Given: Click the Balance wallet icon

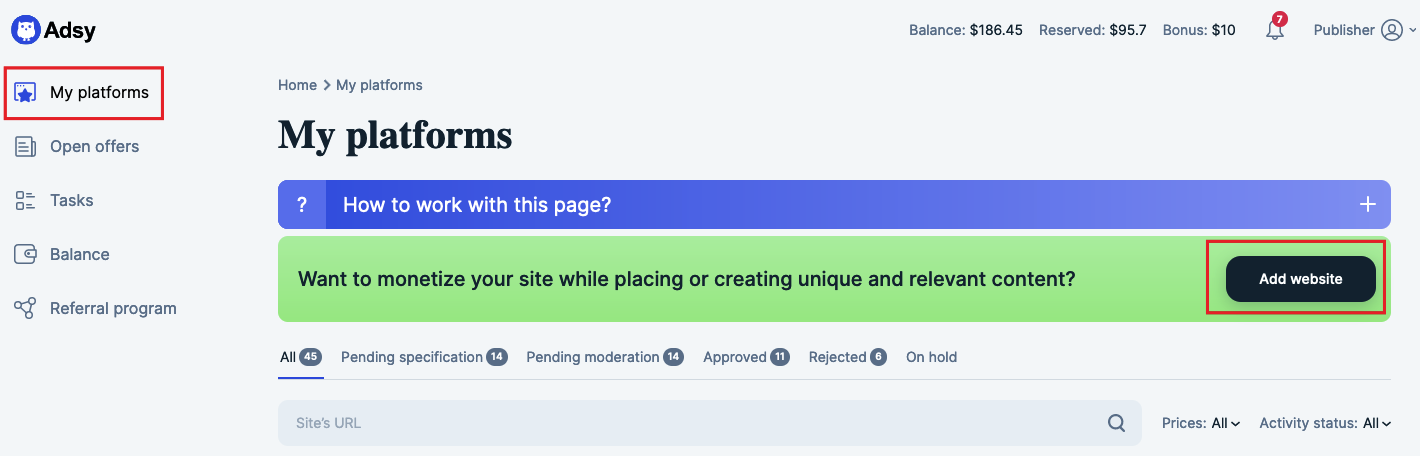Looking at the screenshot, I should pos(26,255).
